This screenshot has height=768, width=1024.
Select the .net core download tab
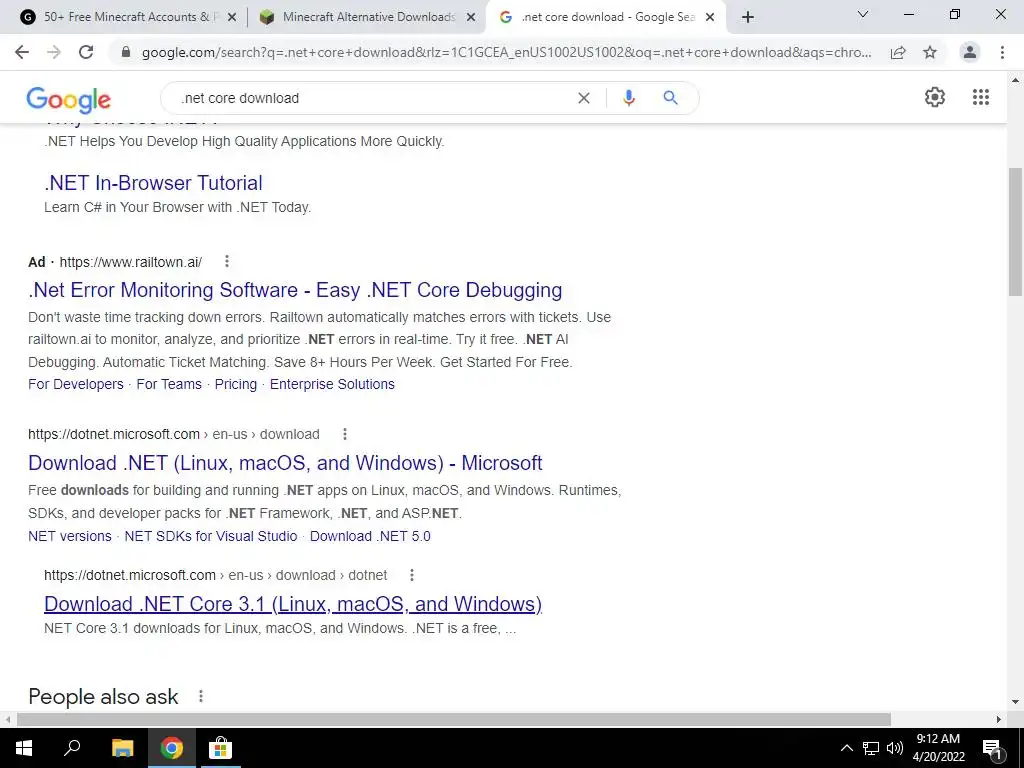tap(607, 17)
